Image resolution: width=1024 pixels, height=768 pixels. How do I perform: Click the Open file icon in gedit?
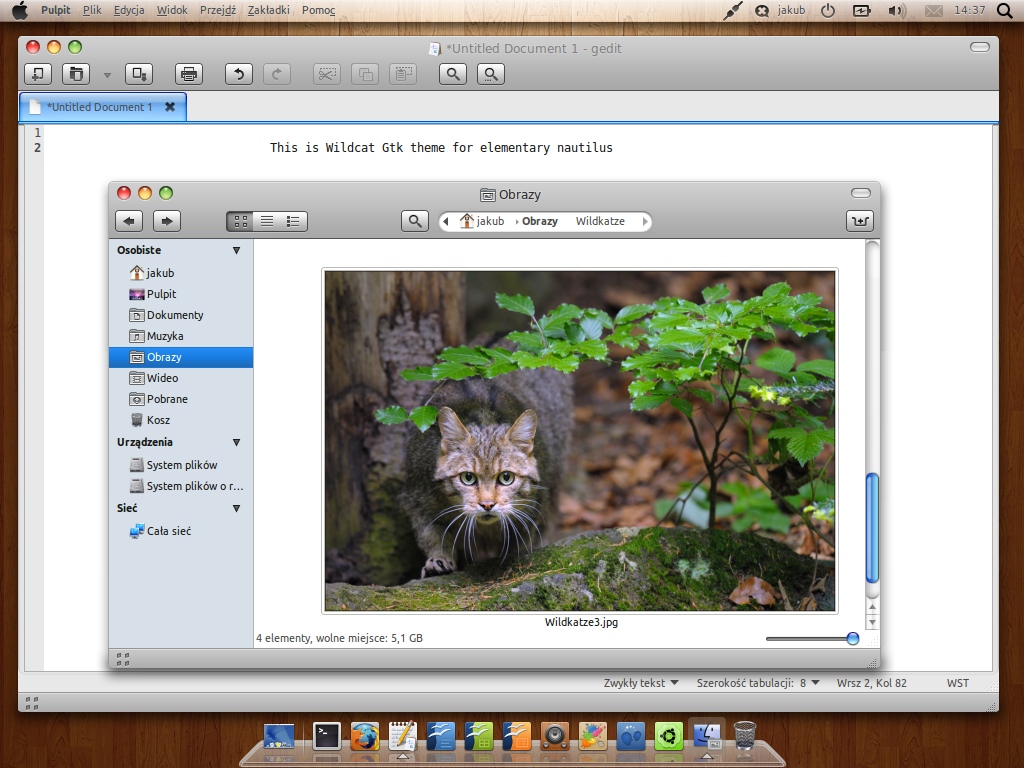(76, 74)
